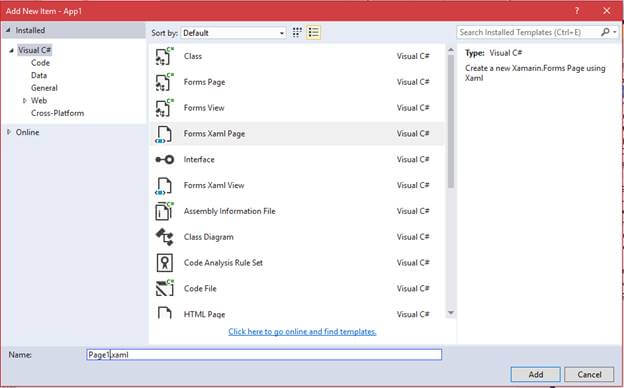Image resolution: width=624 pixels, height=388 pixels.
Task: Click the Name text field
Action: pos(264,355)
